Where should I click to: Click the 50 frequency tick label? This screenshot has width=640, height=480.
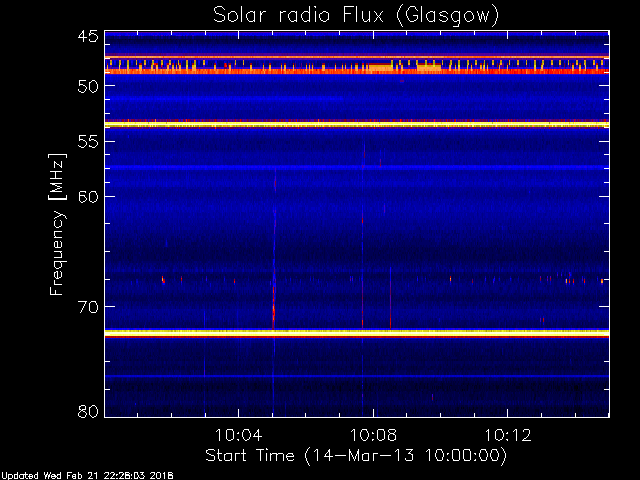point(88,86)
